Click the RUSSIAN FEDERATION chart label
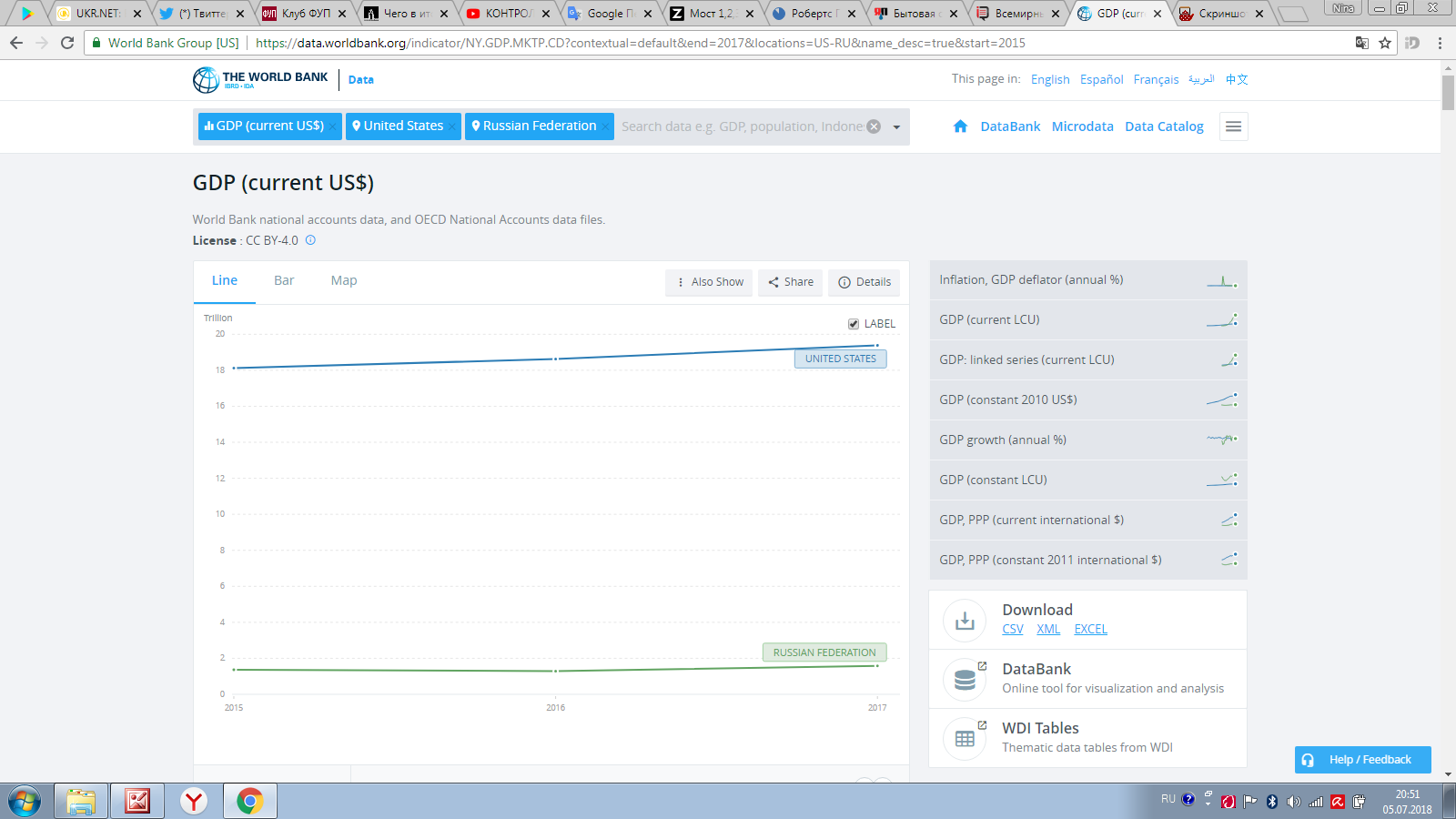This screenshot has height=819, width=1456. 824,652
